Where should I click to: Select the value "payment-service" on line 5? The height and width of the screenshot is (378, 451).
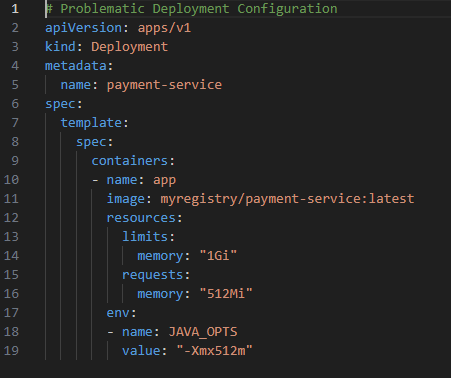point(164,85)
